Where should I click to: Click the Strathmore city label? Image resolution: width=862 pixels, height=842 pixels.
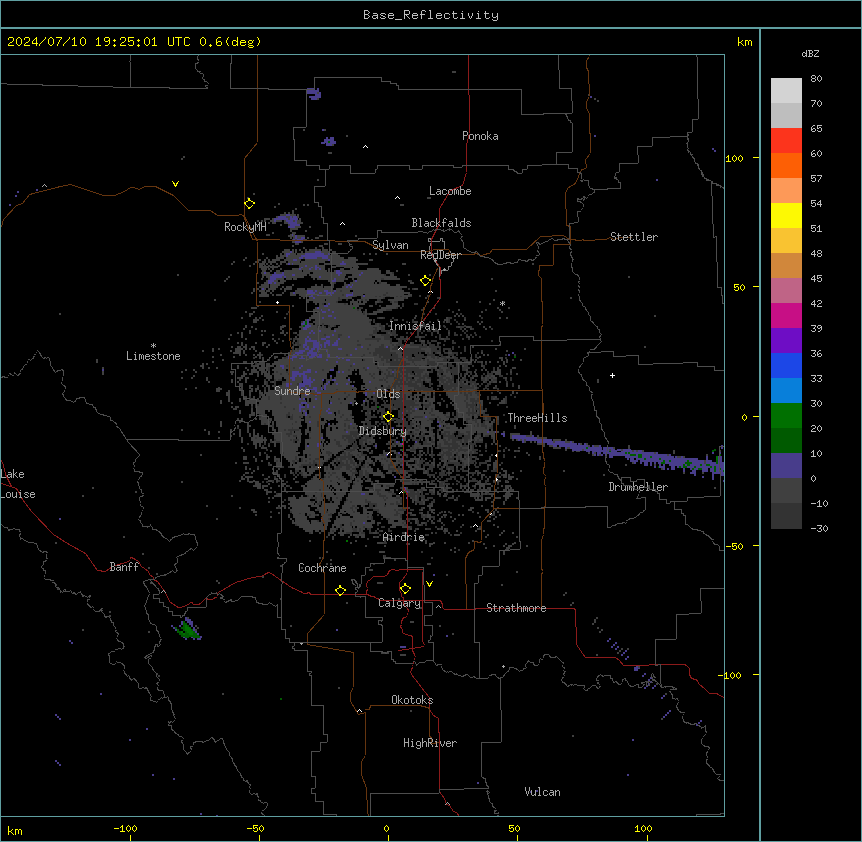pyautogui.click(x=516, y=608)
